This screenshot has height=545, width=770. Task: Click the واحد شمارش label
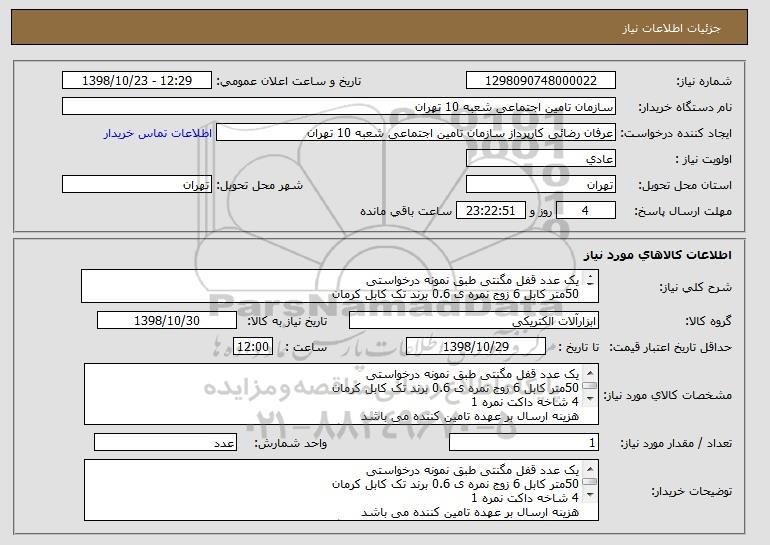point(291,443)
